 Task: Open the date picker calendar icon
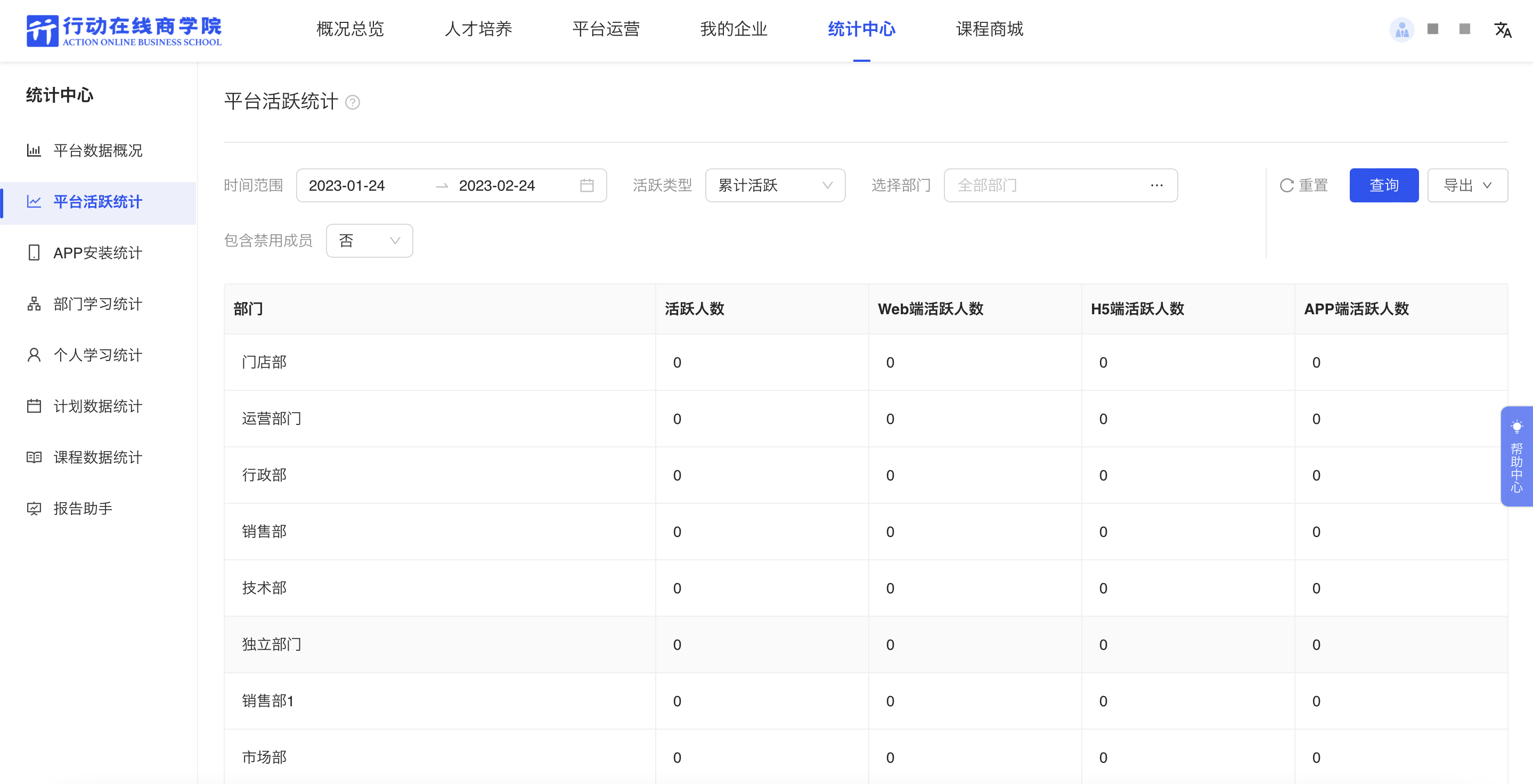click(587, 185)
